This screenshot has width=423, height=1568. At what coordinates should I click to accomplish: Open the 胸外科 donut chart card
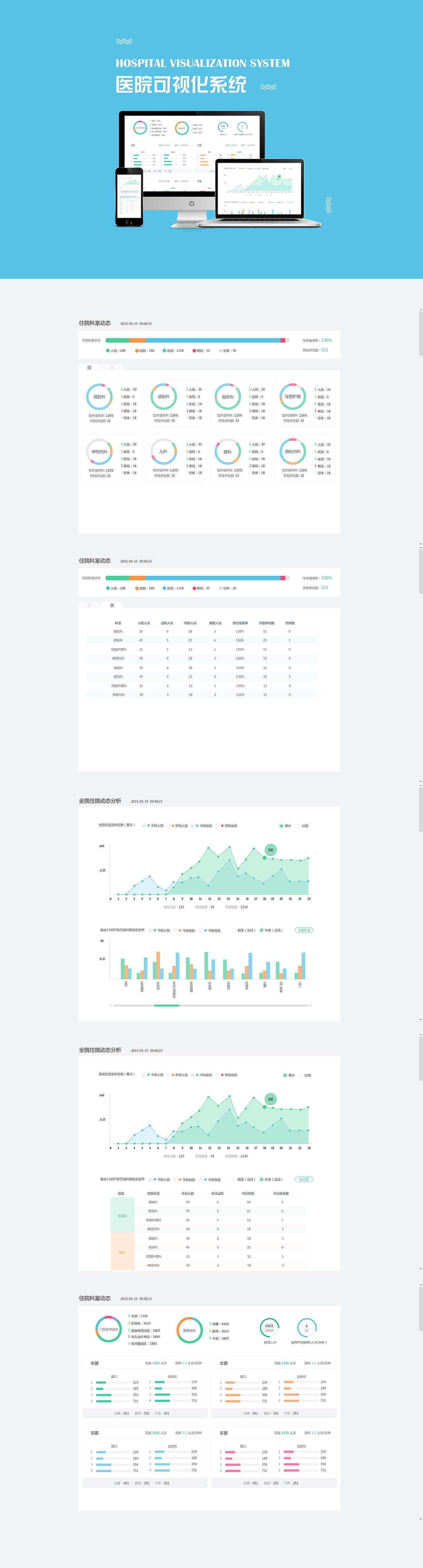241,403
